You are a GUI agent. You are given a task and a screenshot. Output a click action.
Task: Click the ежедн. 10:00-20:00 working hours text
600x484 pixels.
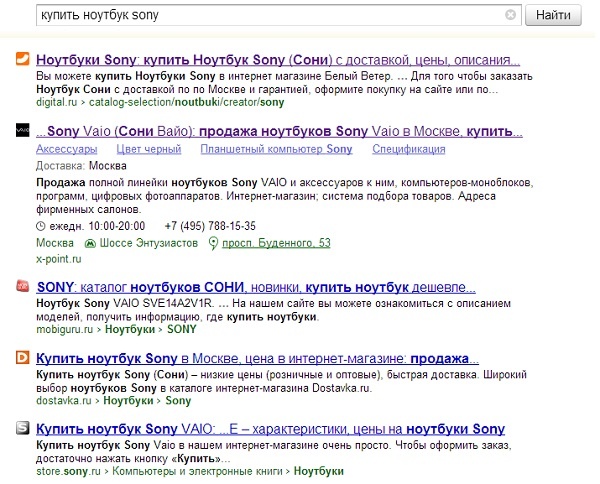point(97,226)
